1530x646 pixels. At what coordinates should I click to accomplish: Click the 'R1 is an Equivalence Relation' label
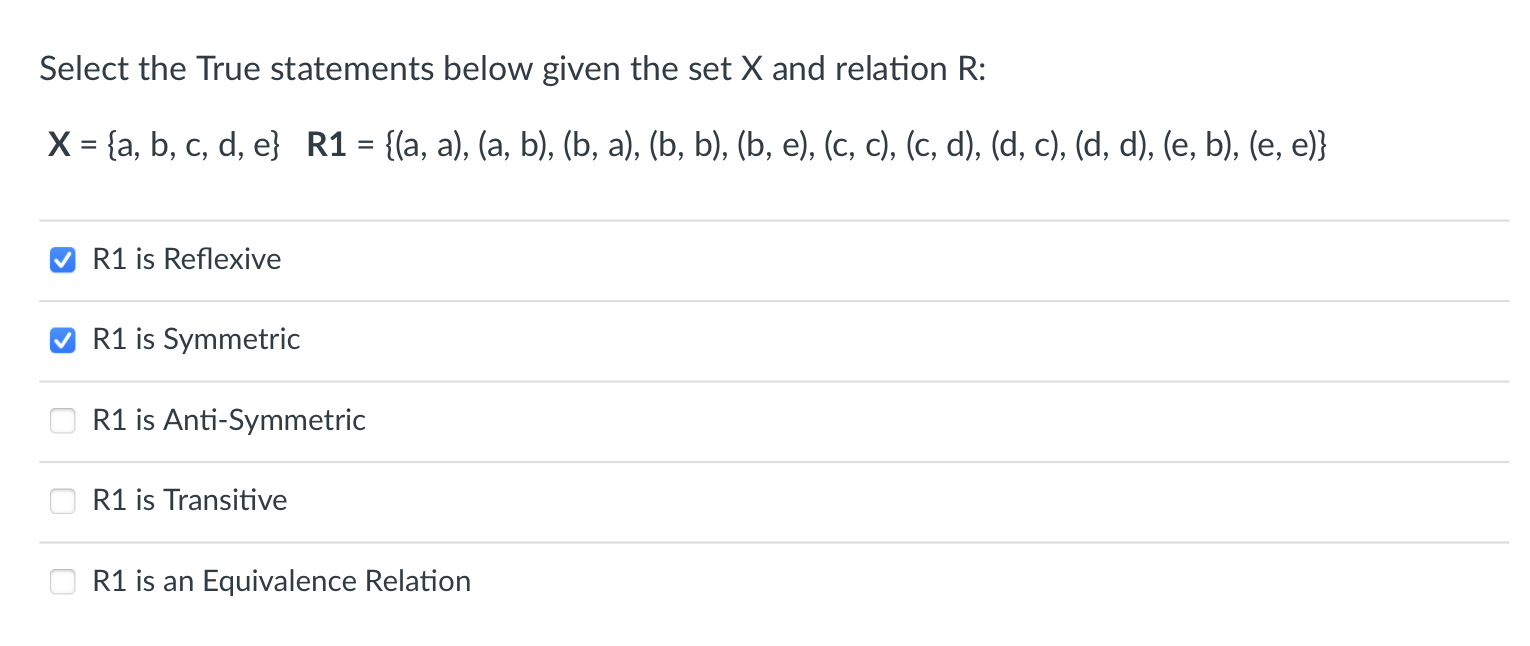(x=281, y=581)
